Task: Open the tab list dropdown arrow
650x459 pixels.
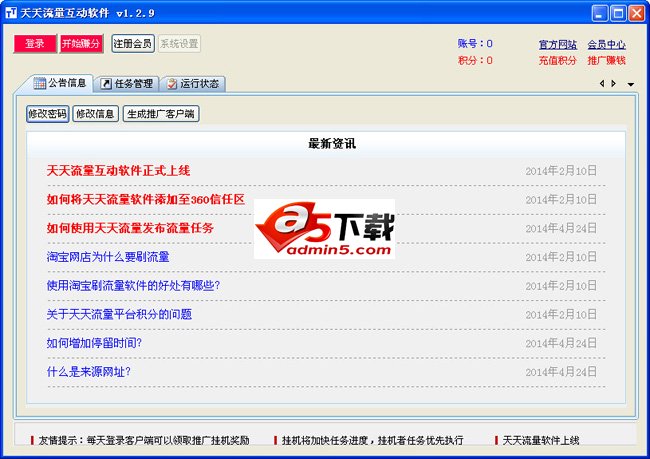Action: [631, 84]
